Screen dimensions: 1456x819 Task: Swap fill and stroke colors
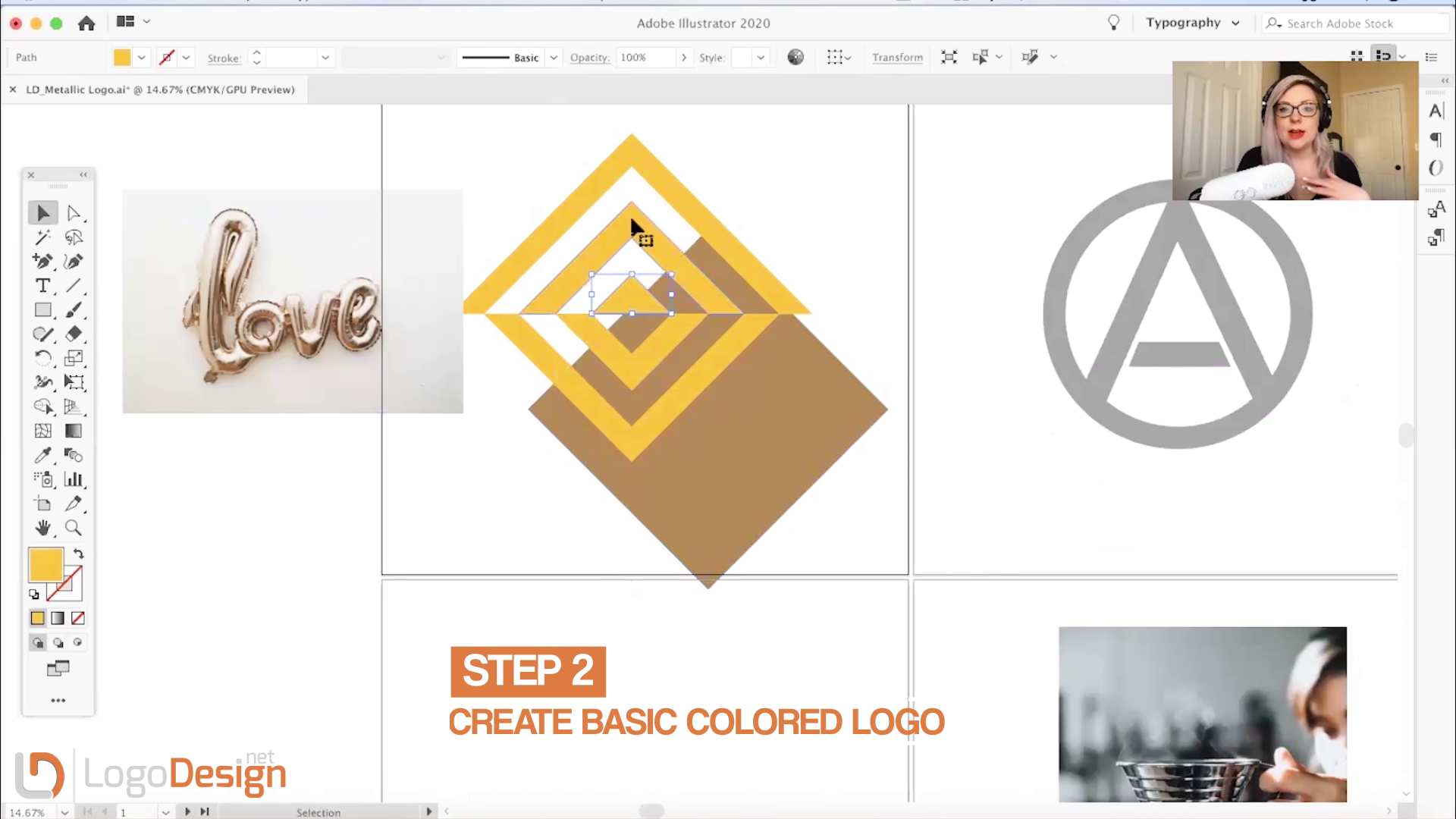pyautogui.click(x=79, y=554)
